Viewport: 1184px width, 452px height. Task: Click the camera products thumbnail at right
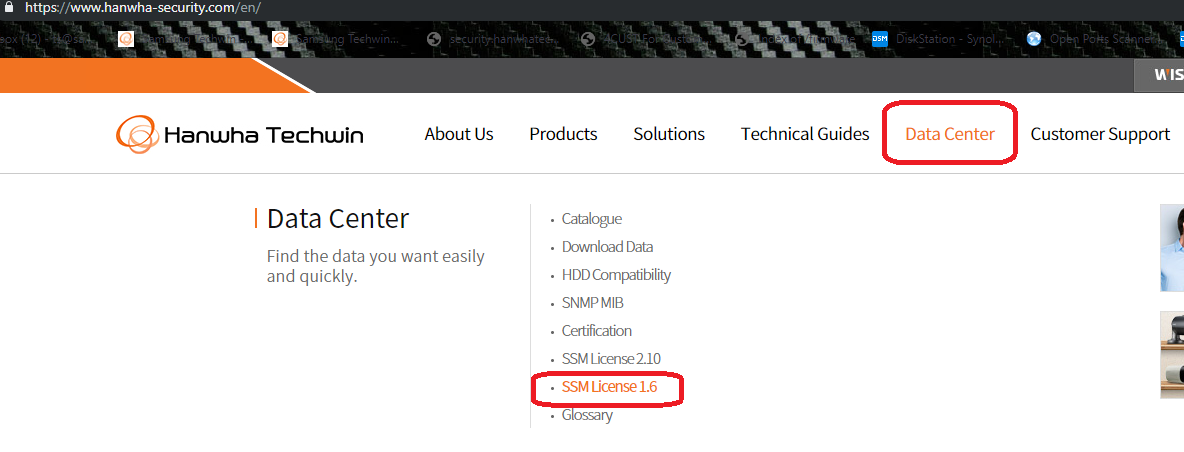click(x=1172, y=355)
